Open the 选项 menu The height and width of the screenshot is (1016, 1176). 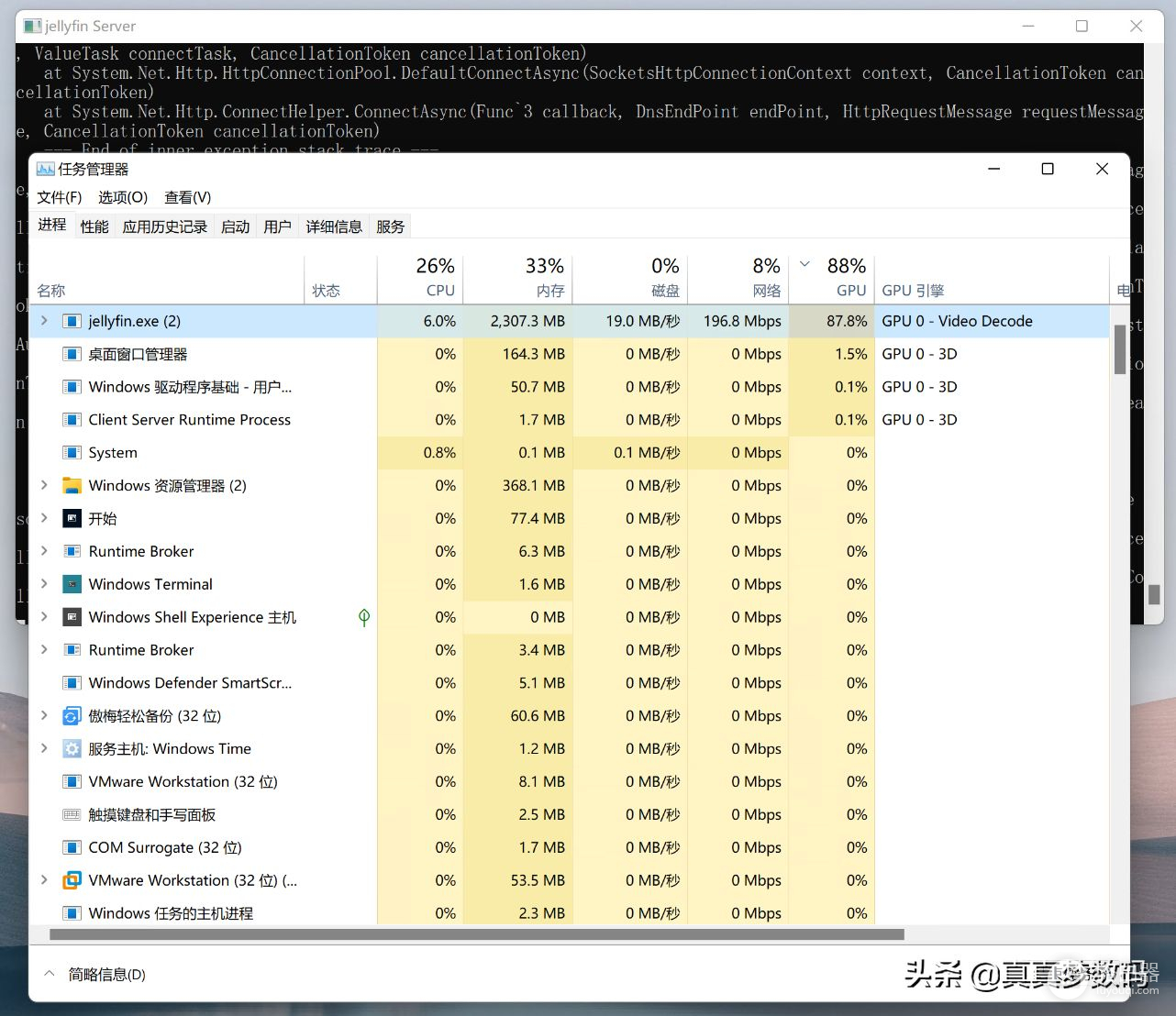[123, 197]
